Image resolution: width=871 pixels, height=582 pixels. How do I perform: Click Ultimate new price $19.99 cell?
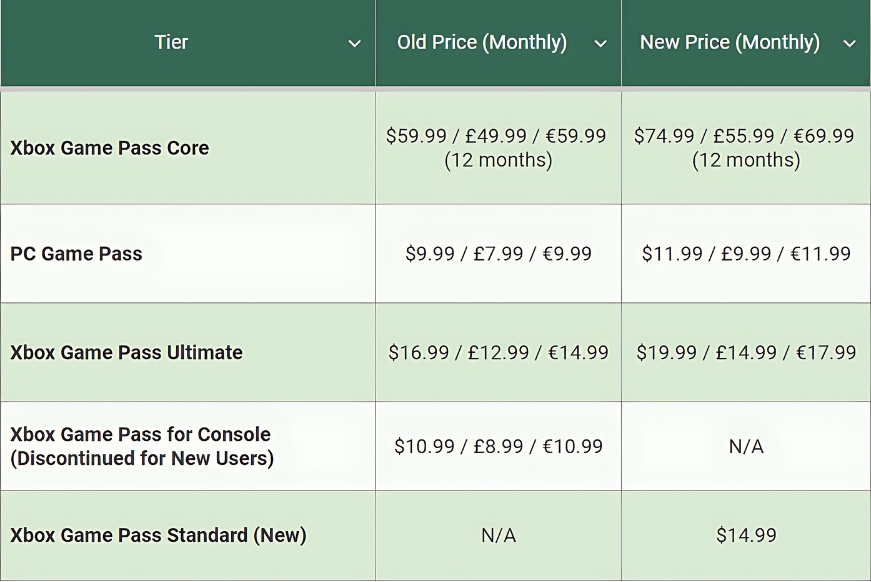pos(746,352)
